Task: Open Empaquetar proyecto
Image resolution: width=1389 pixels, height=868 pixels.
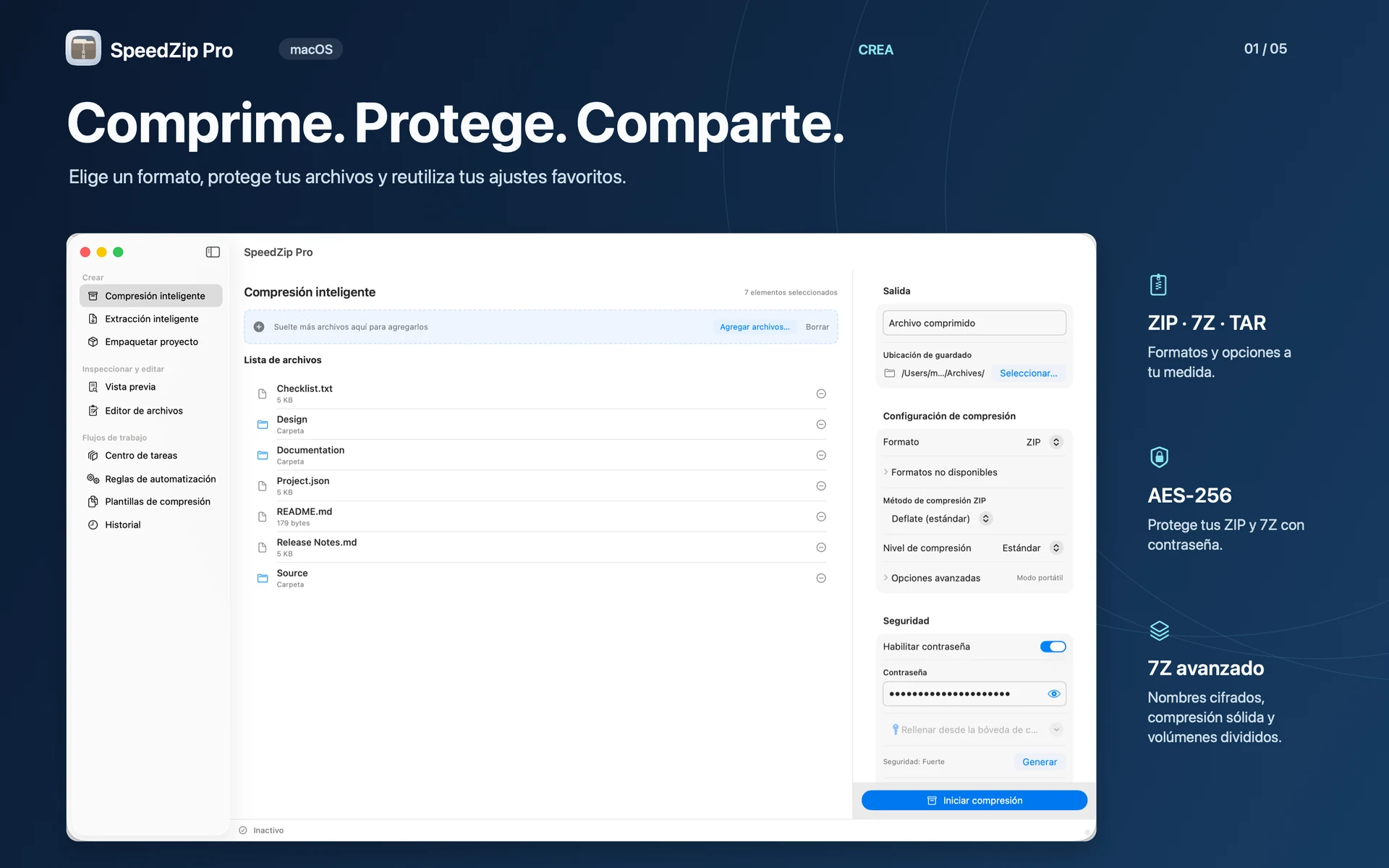Action: coord(150,342)
